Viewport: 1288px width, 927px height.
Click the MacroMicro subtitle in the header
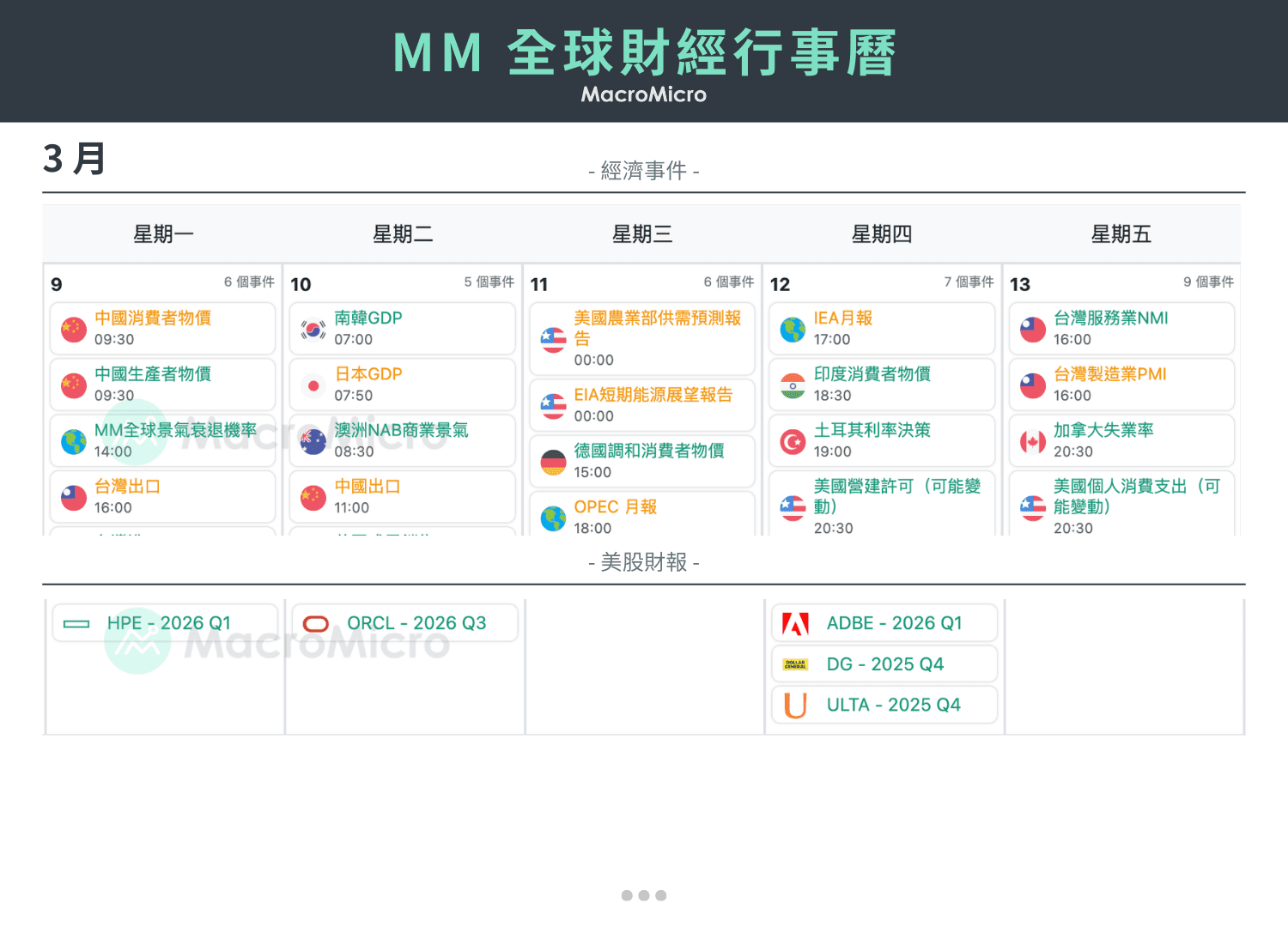[644, 94]
